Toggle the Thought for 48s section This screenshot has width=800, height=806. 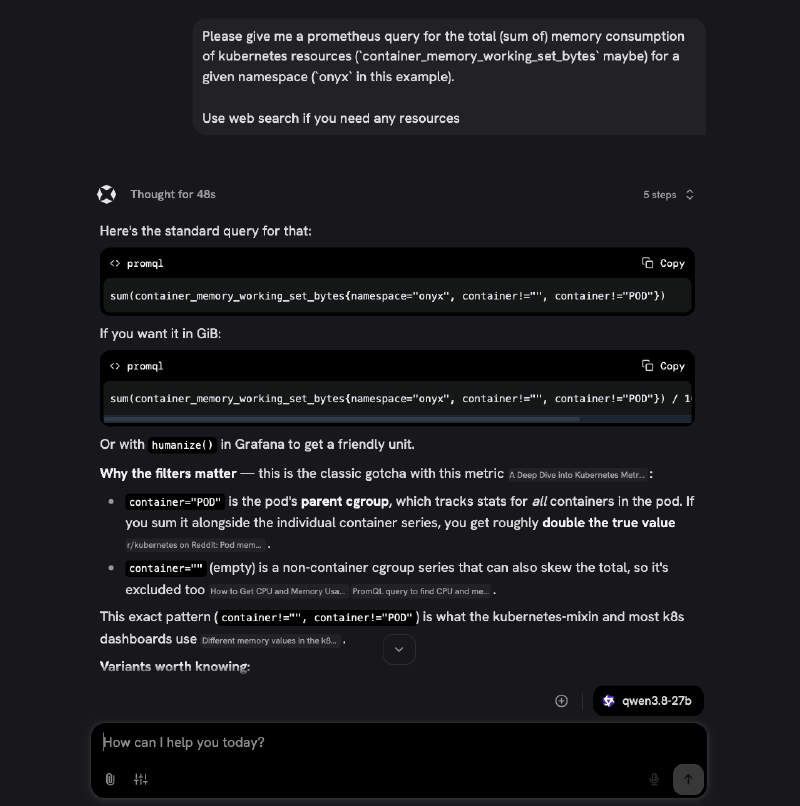click(x=173, y=194)
